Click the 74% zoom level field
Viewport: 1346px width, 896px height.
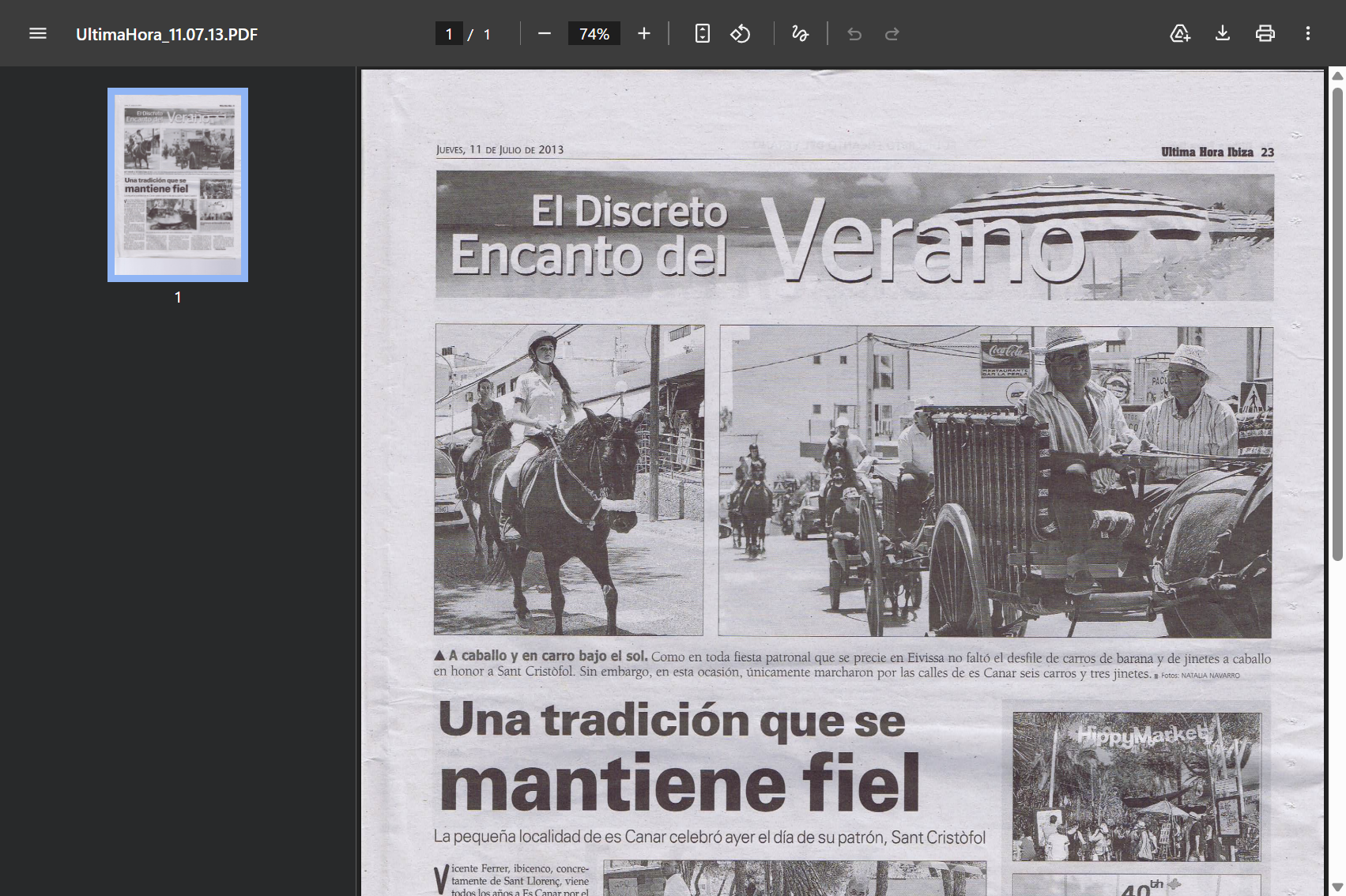594,34
